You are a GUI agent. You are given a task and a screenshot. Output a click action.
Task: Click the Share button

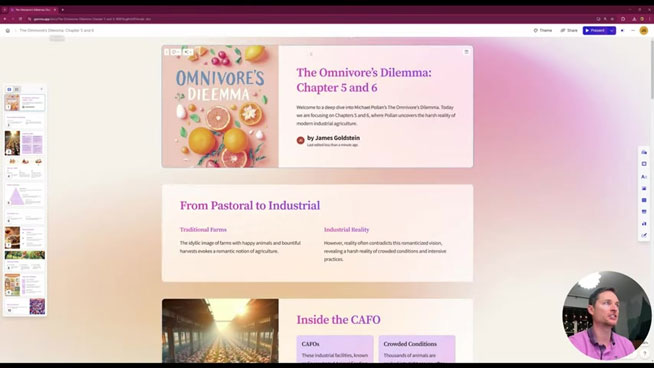(569, 30)
